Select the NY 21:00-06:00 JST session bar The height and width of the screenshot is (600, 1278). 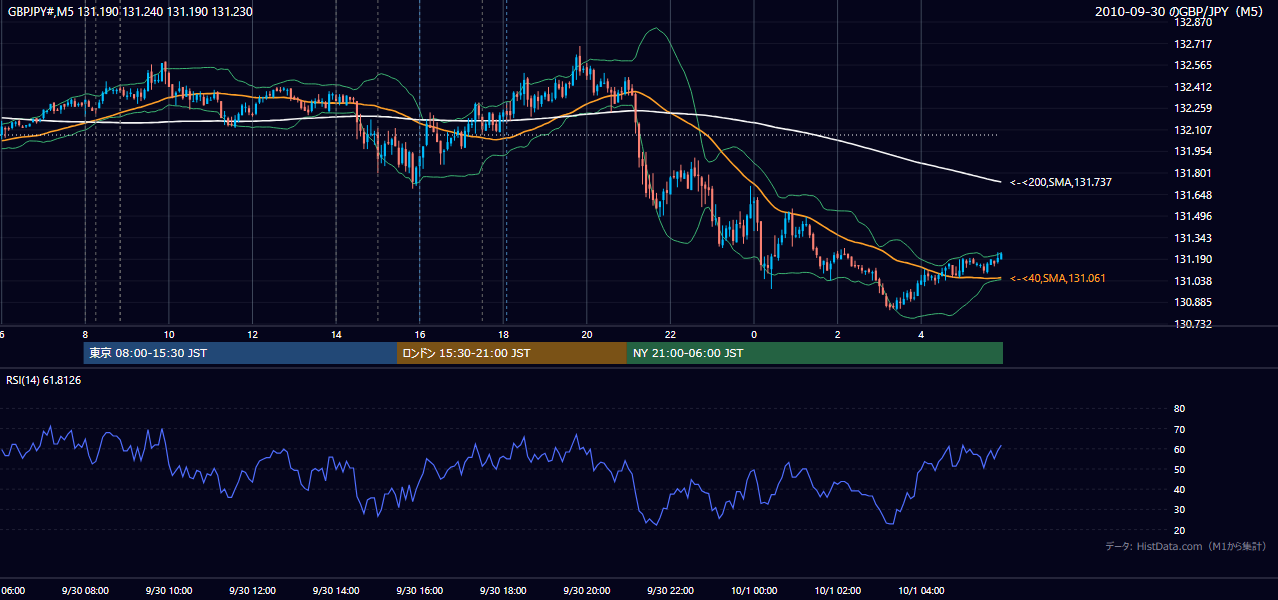815,353
